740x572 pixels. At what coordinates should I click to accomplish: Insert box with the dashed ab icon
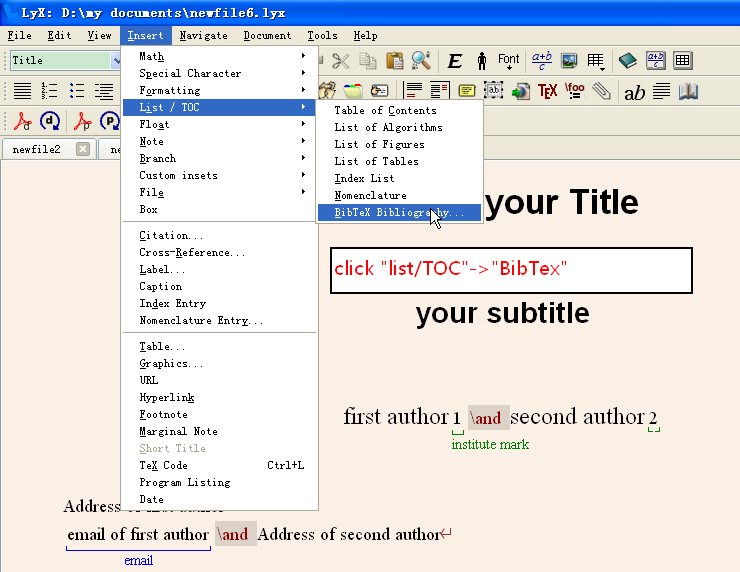click(x=493, y=90)
